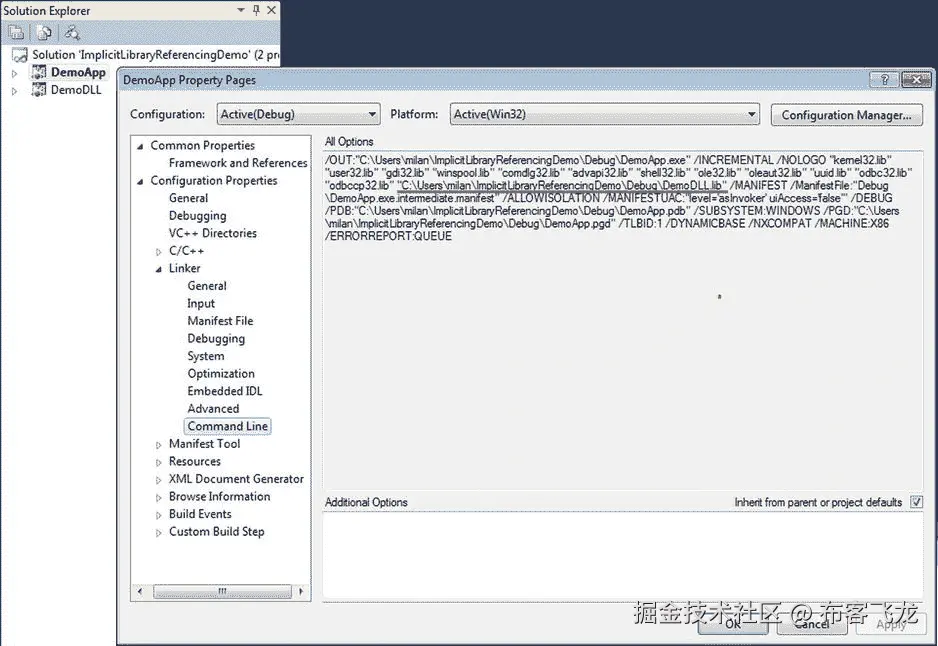Uncheck 'Inherit from parent or project defaults'
The image size is (938, 646).
pos(916,502)
